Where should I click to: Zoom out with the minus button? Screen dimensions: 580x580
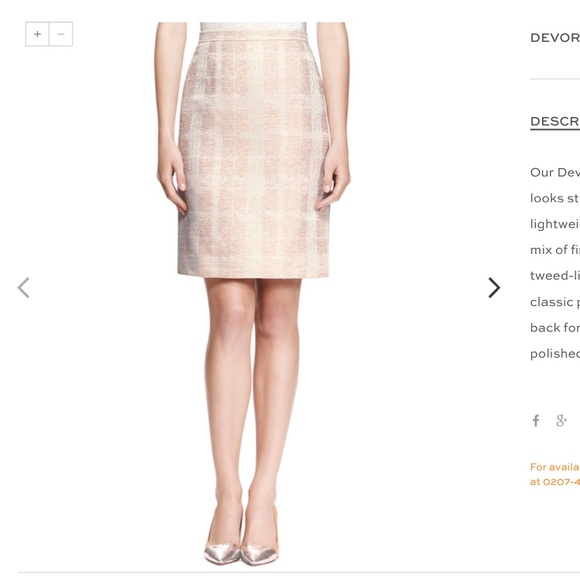coord(61,34)
